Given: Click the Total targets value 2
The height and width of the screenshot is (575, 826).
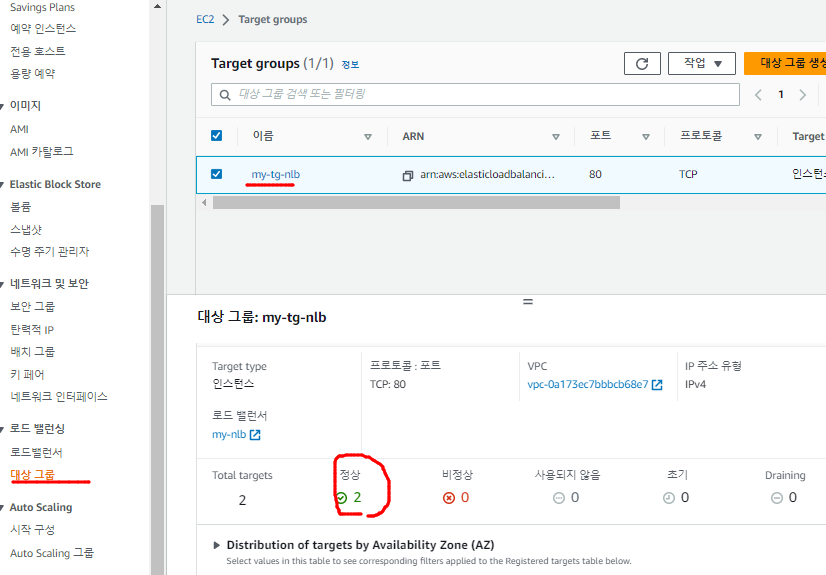Looking at the screenshot, I should pyautogui.click(x=242, y=500).
